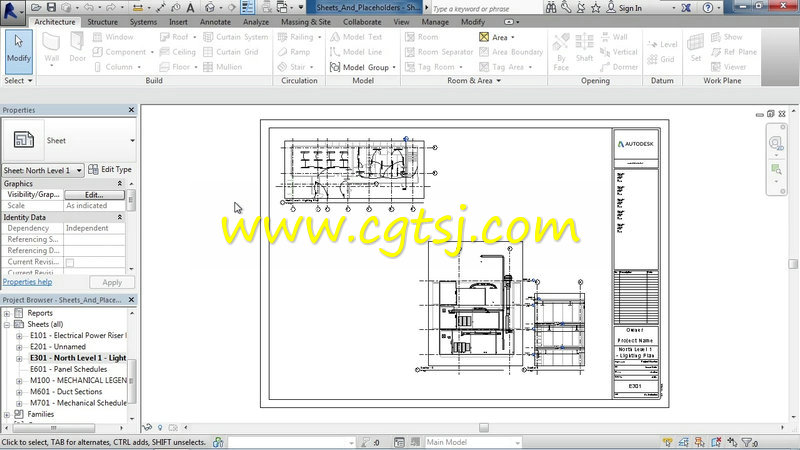800x450 pixels.
Task: Toggle the Current Revision checkbox
Action: tap(70, 262)
